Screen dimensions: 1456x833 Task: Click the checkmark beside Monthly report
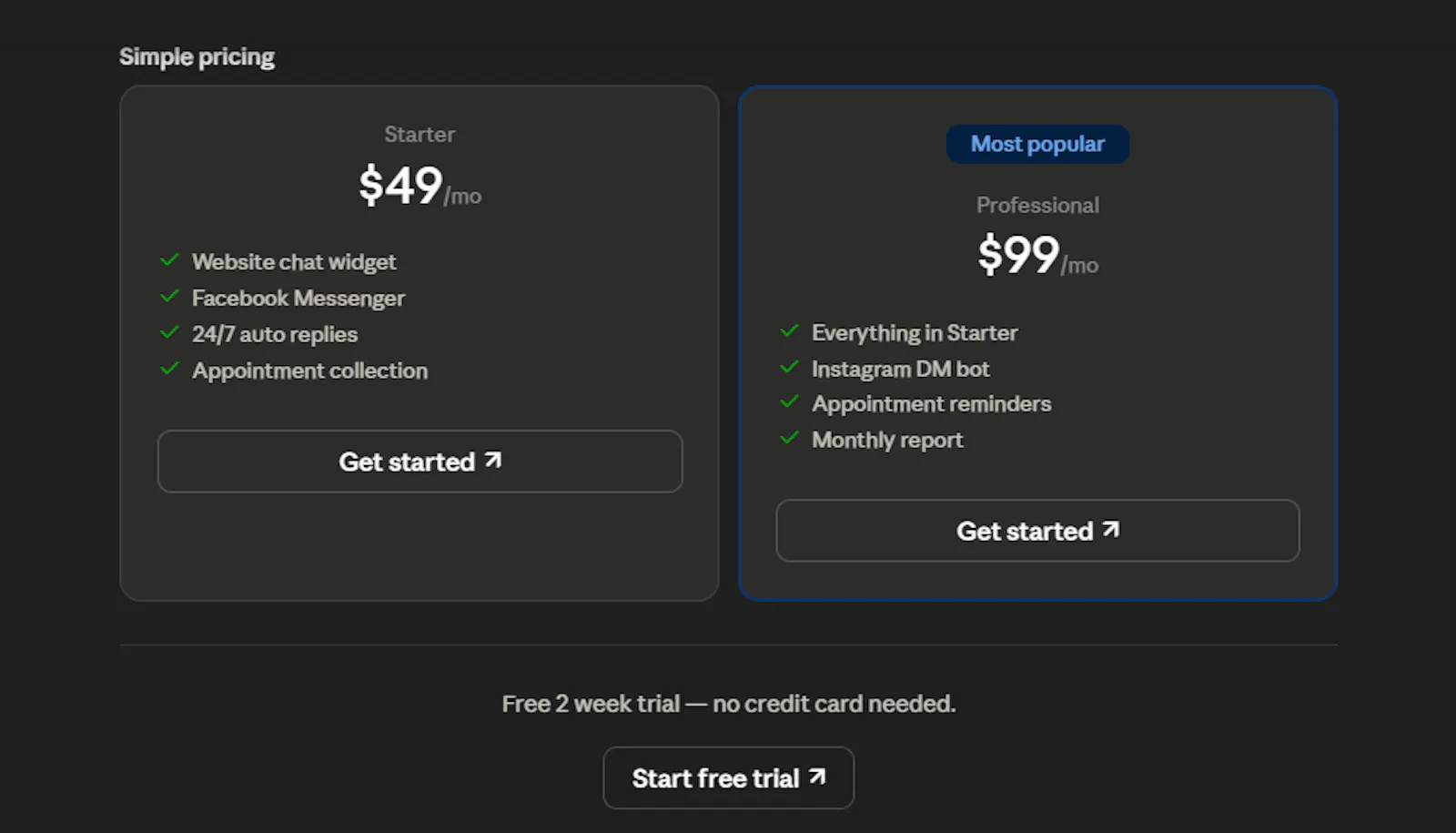pyautogui.click(x=789, y=439)
